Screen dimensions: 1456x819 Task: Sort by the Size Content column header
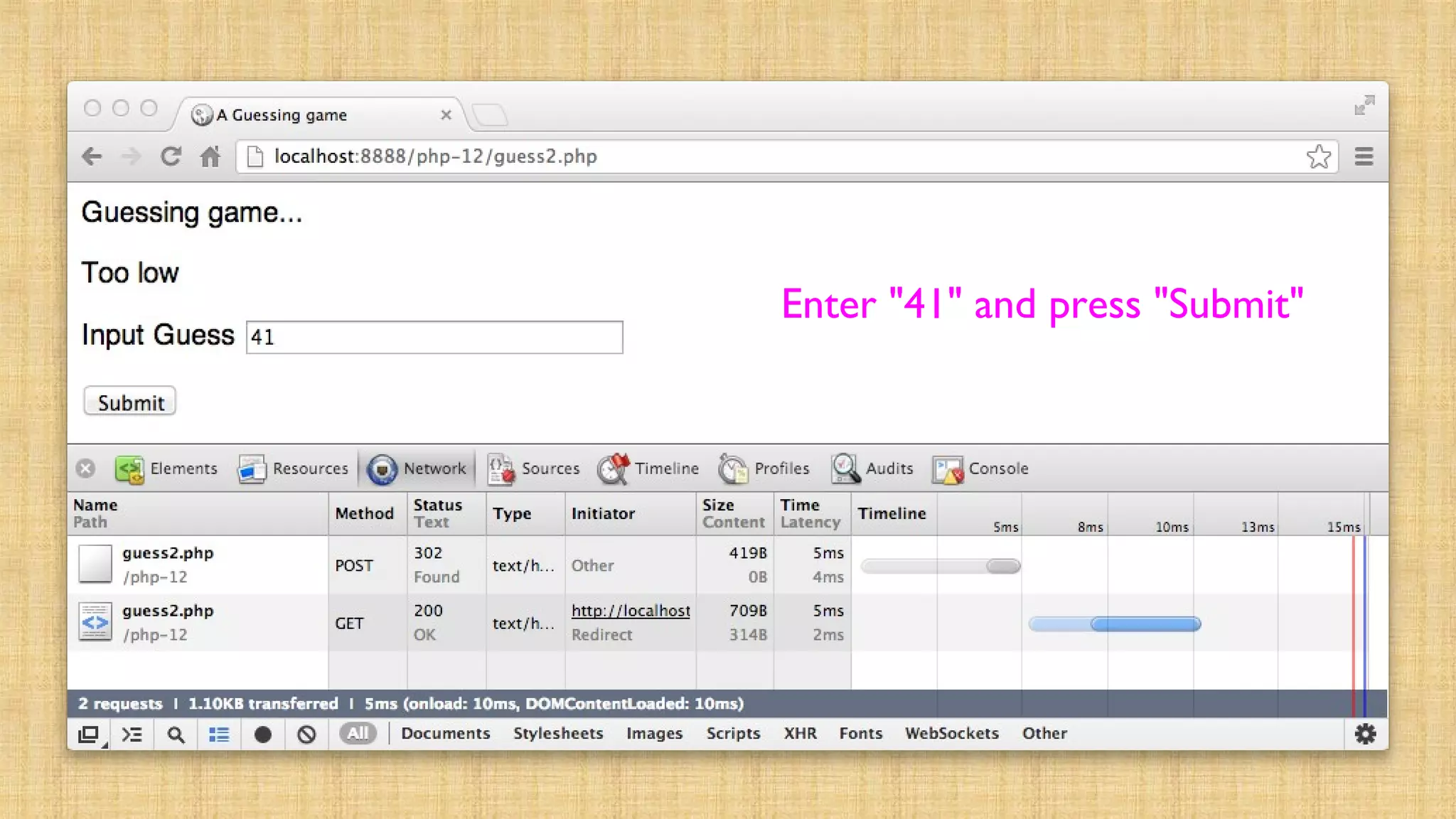(x=734, y=513)
